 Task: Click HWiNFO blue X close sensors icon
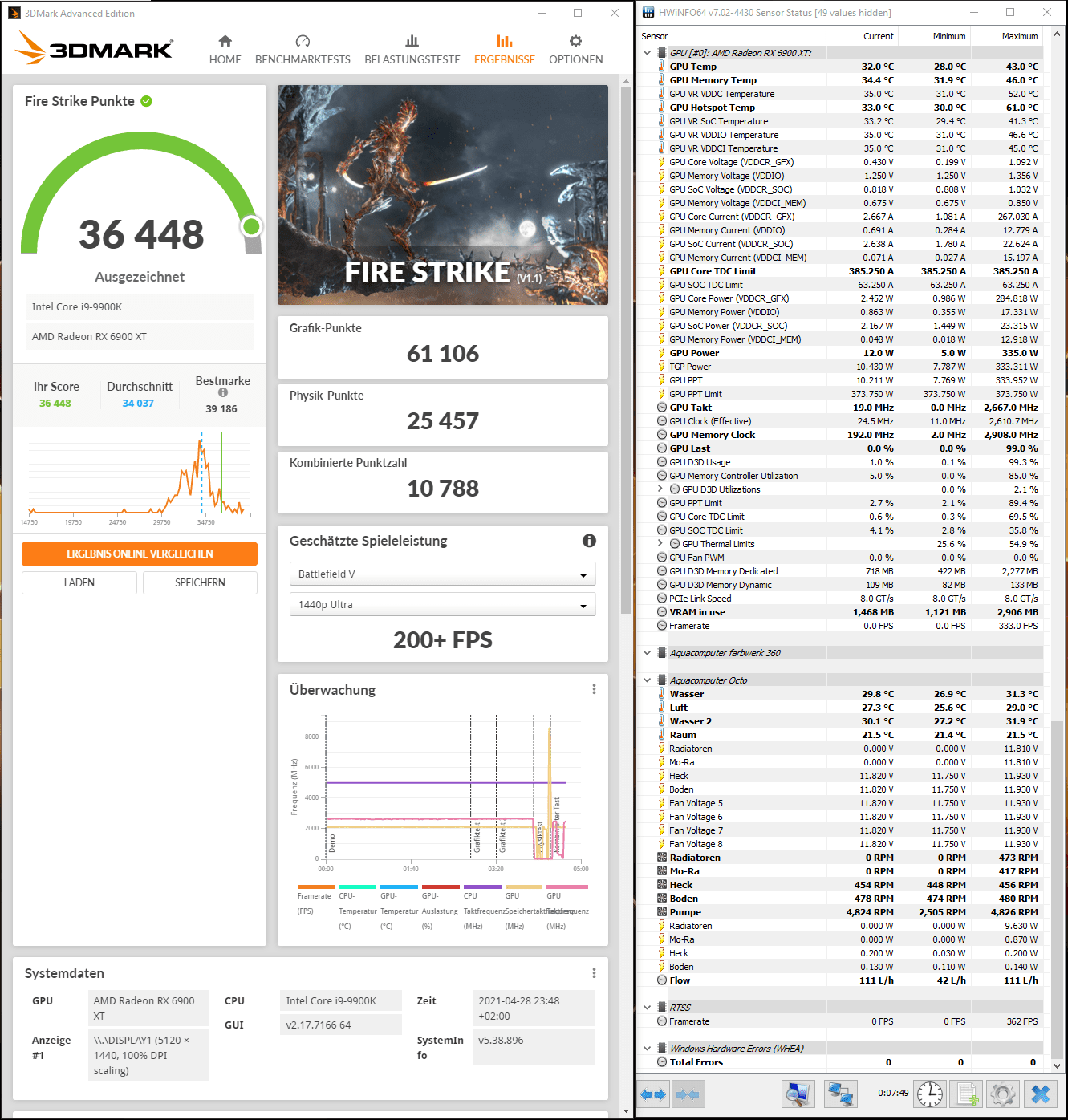click(1041, 1094)
